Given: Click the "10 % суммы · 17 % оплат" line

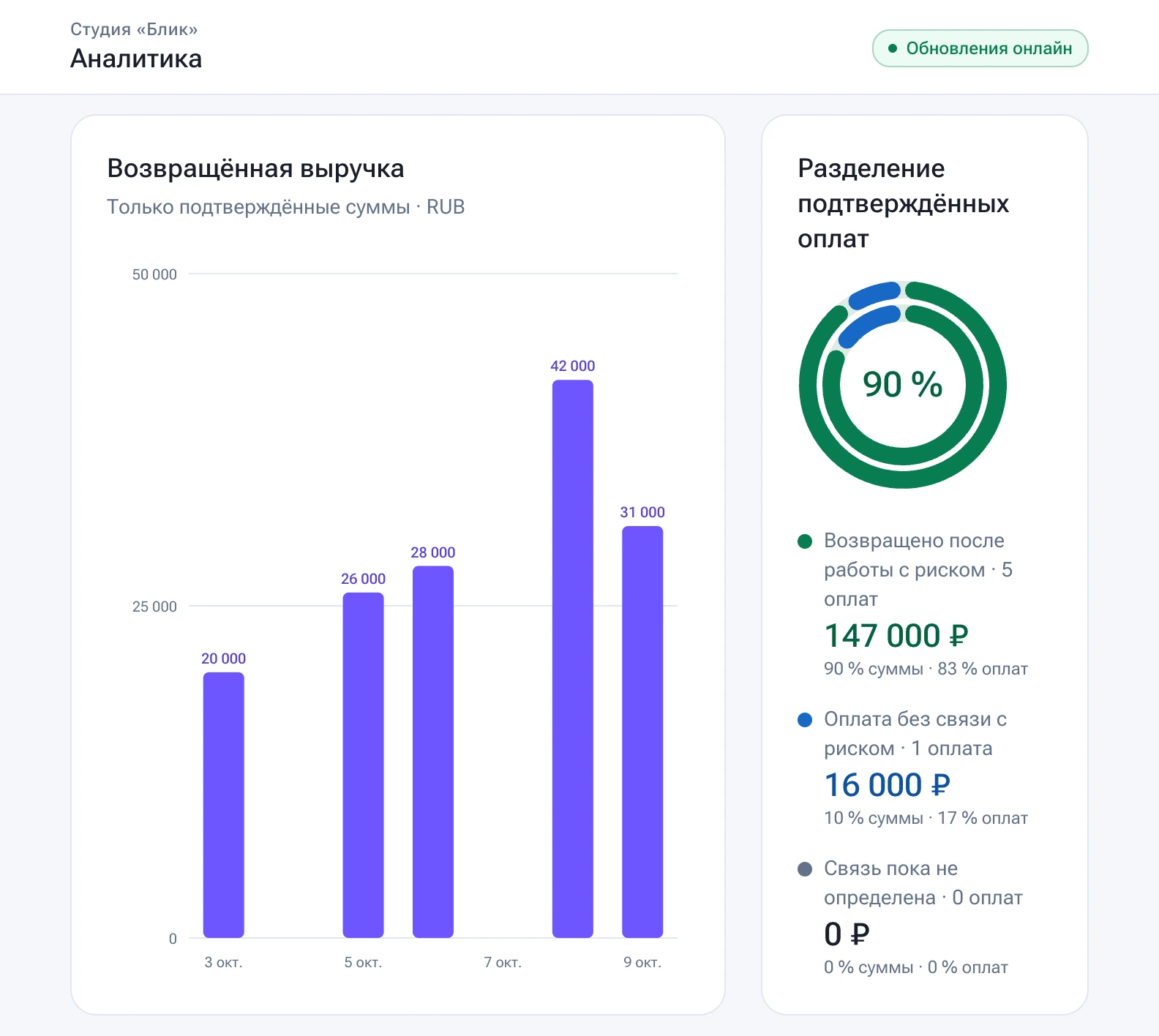Looking at the screenshot, I should coord(926,818).
